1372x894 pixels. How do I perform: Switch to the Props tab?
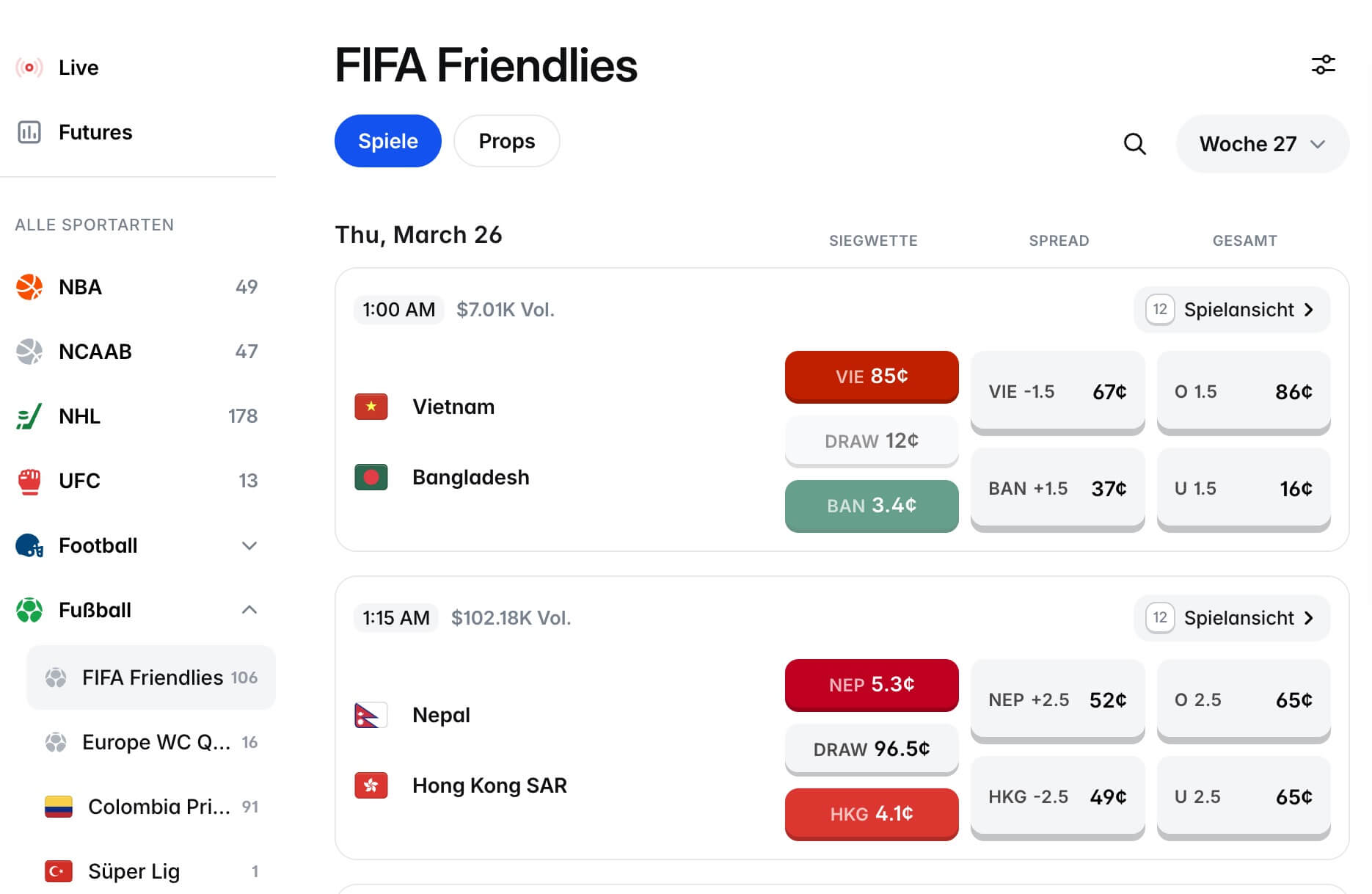(506, 141)
